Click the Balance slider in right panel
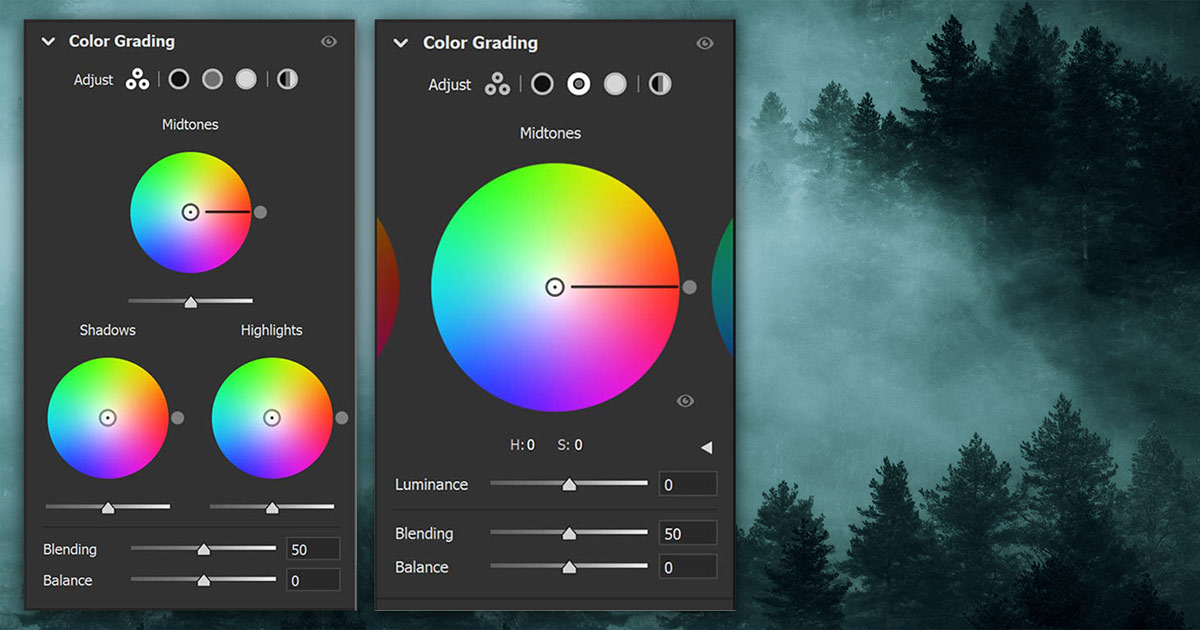Screen dimensions: 1200x630 coord(569,567)
